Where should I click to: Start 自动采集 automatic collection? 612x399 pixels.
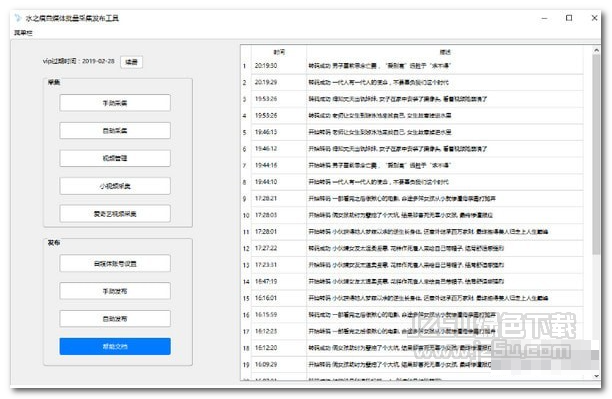tap(115, 131)
